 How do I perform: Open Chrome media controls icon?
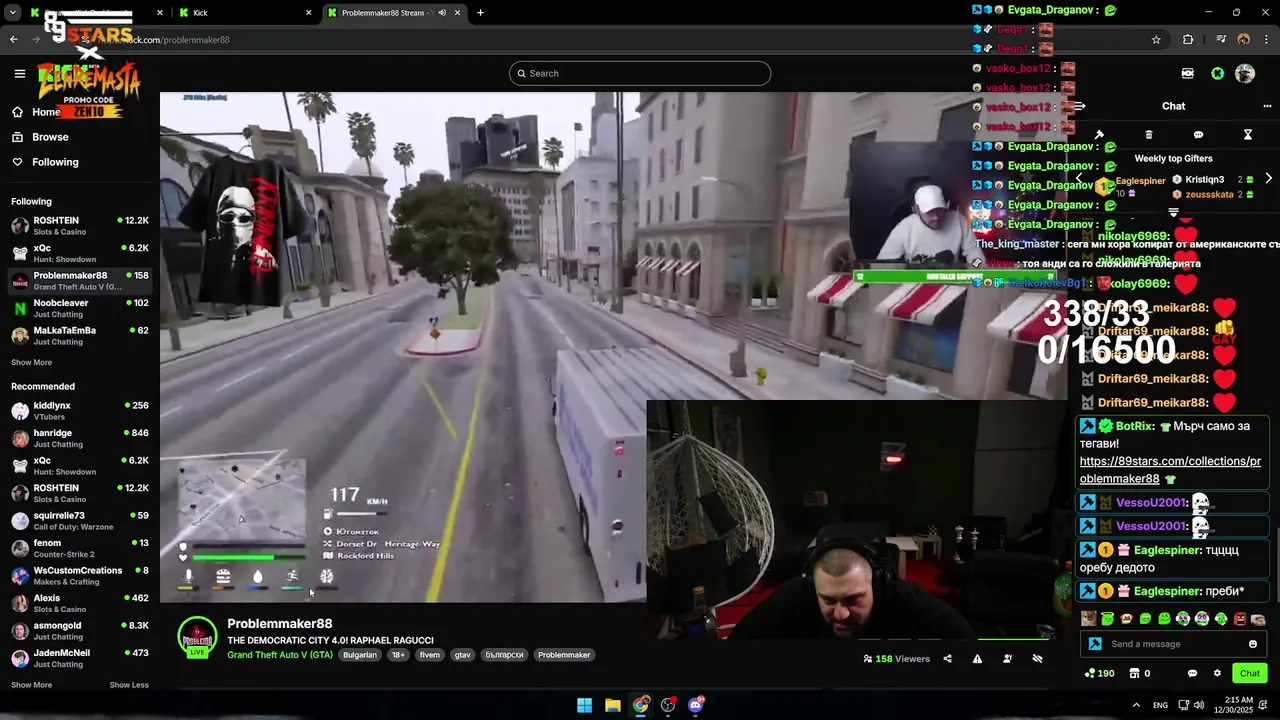click(1221, 40)
